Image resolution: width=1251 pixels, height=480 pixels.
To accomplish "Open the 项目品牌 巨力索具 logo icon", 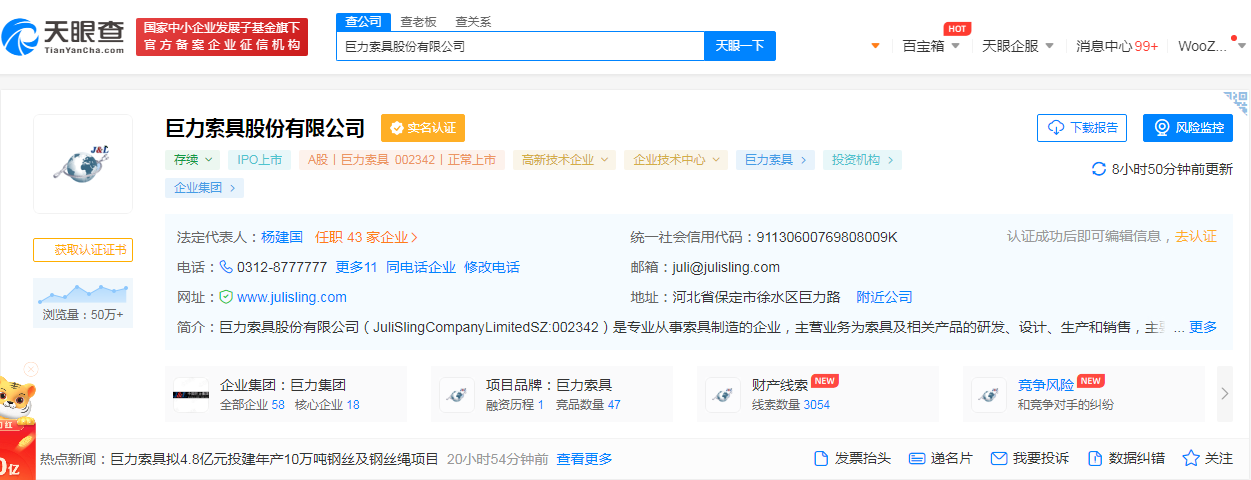I will (457, 395).
